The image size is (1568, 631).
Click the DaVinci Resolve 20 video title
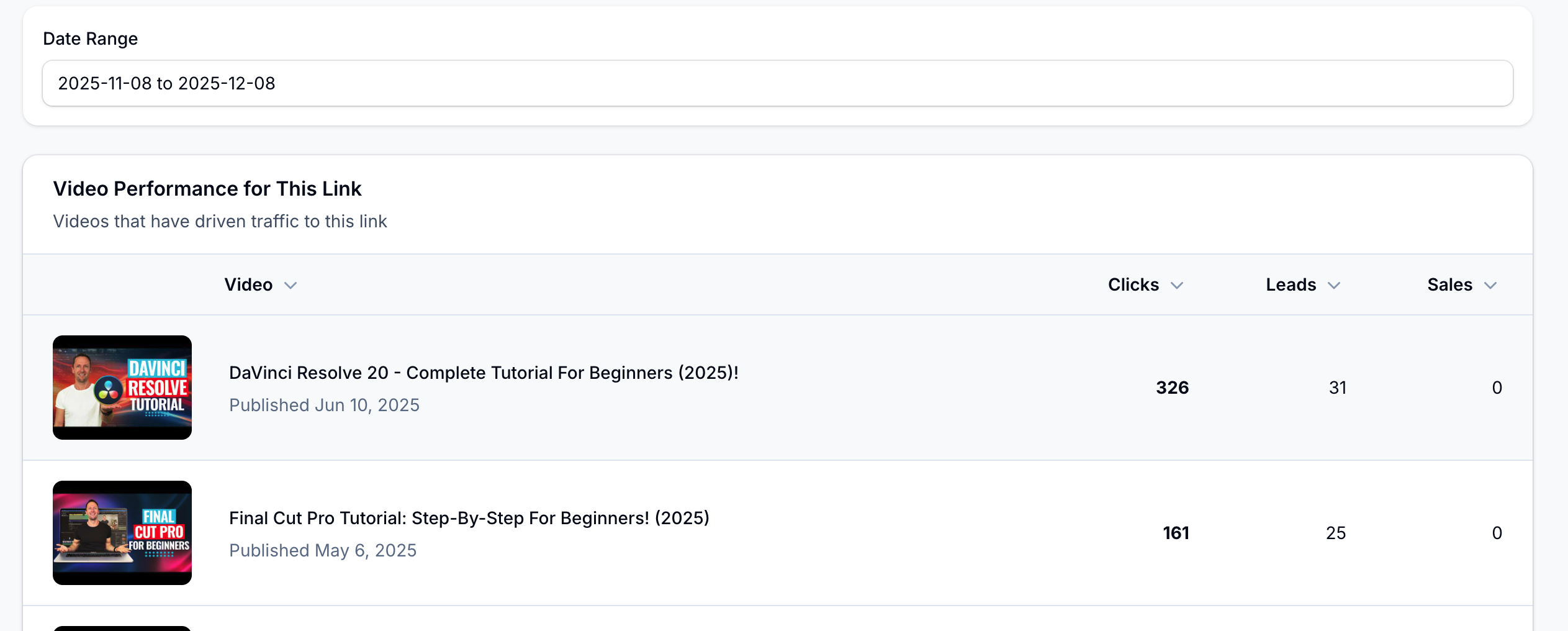coord(484,373)
